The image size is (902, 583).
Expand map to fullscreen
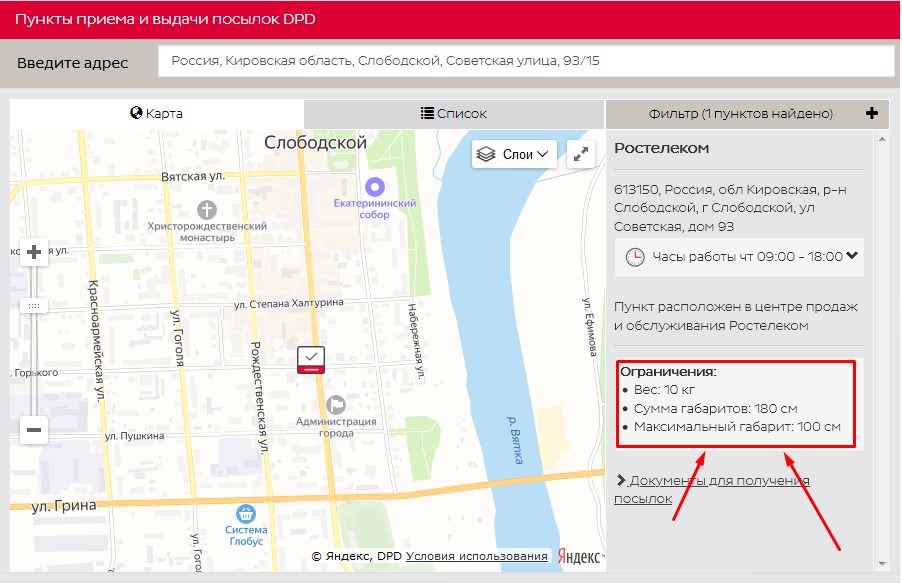(581, 154)
